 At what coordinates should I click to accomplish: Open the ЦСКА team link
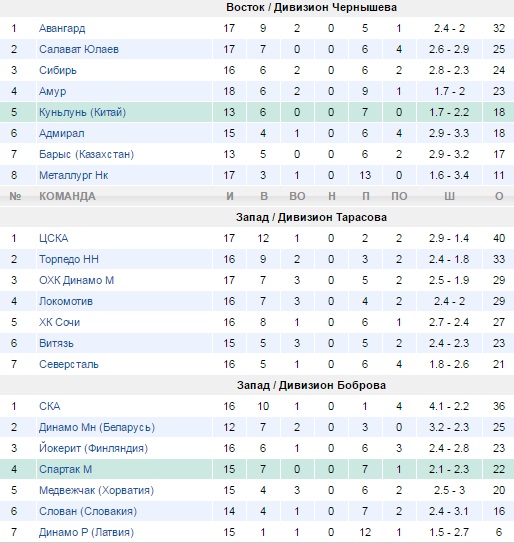pos(54,238)
